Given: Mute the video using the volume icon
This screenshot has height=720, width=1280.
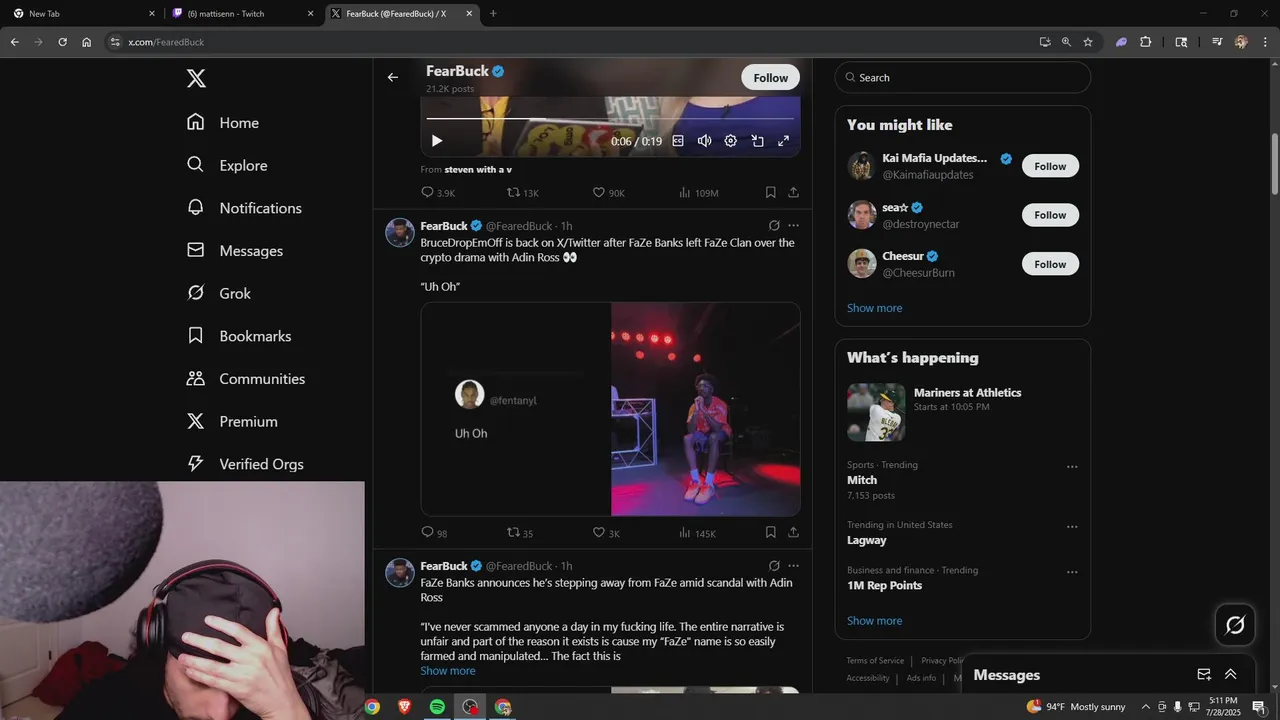Looking at the screenshot, I should (704, 141).
